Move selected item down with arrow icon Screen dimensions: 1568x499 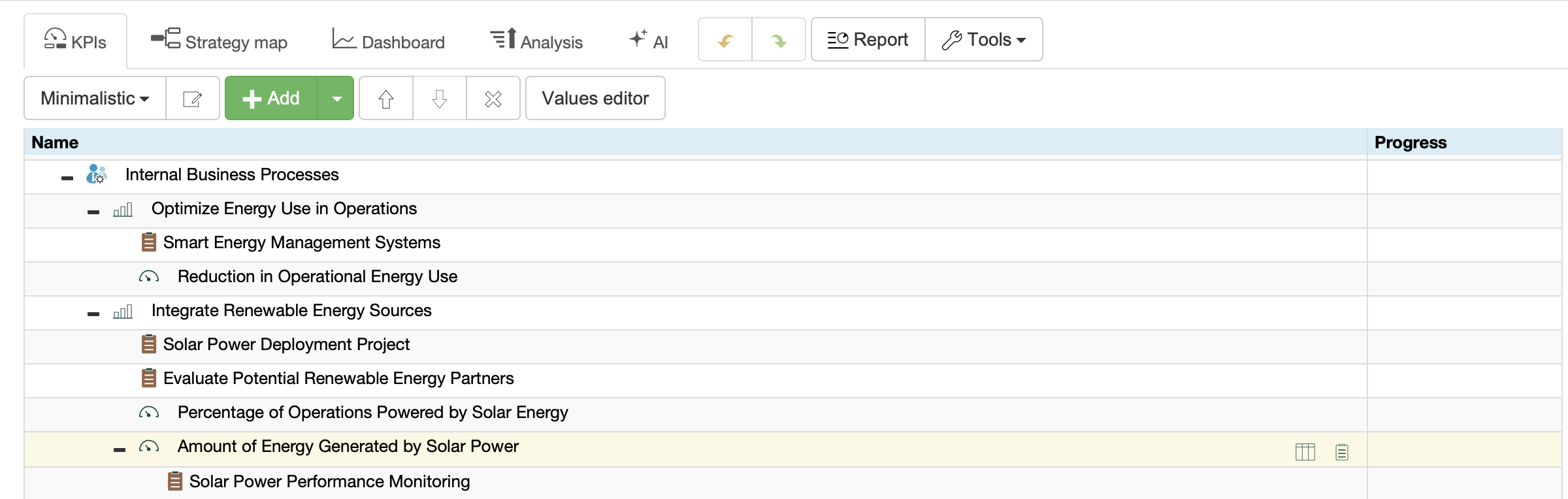pyautogui.click(x=440, y=99)
